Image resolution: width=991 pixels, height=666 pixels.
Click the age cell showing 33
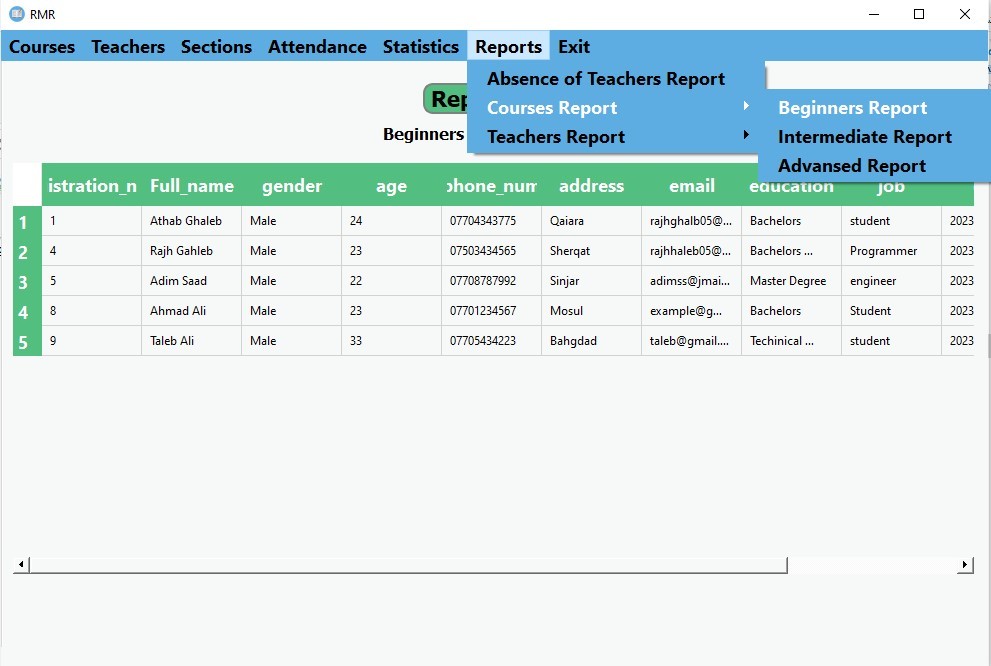pos(391,341)
